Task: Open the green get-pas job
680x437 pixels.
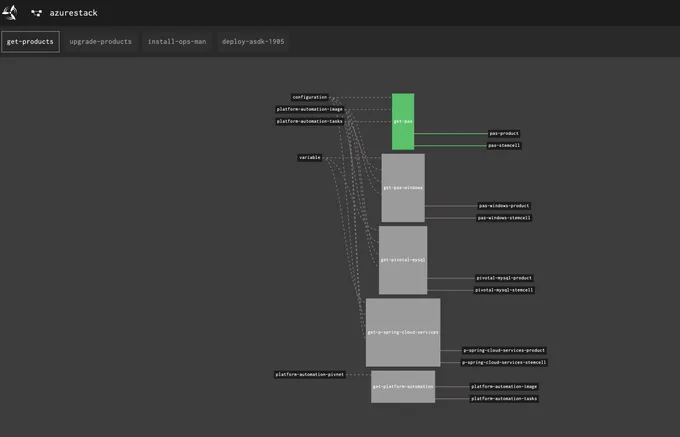Action: [x=403, y=122]
